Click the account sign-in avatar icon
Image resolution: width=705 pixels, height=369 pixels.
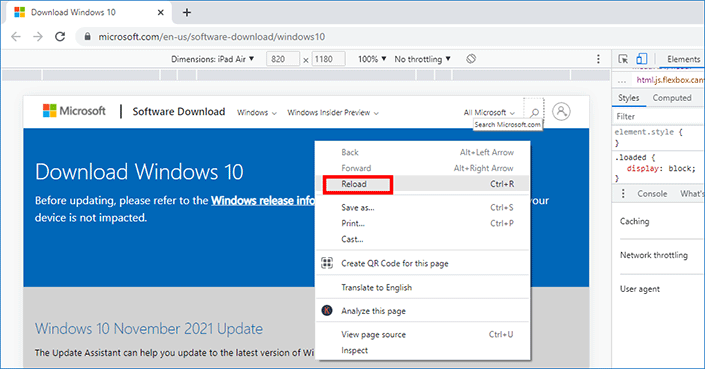point(561,111)
